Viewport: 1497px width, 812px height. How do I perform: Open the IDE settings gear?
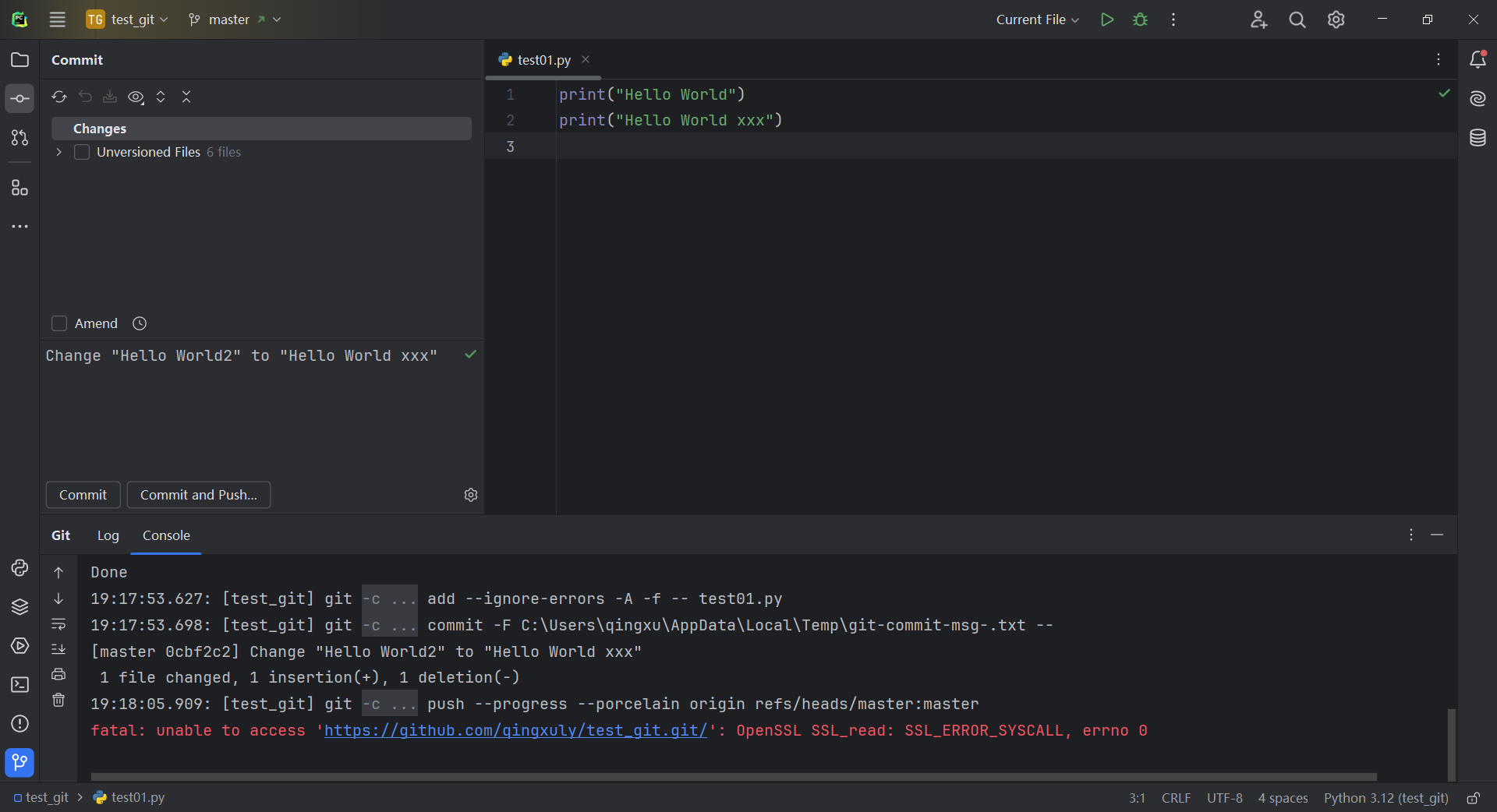[x=1336, y=19]
